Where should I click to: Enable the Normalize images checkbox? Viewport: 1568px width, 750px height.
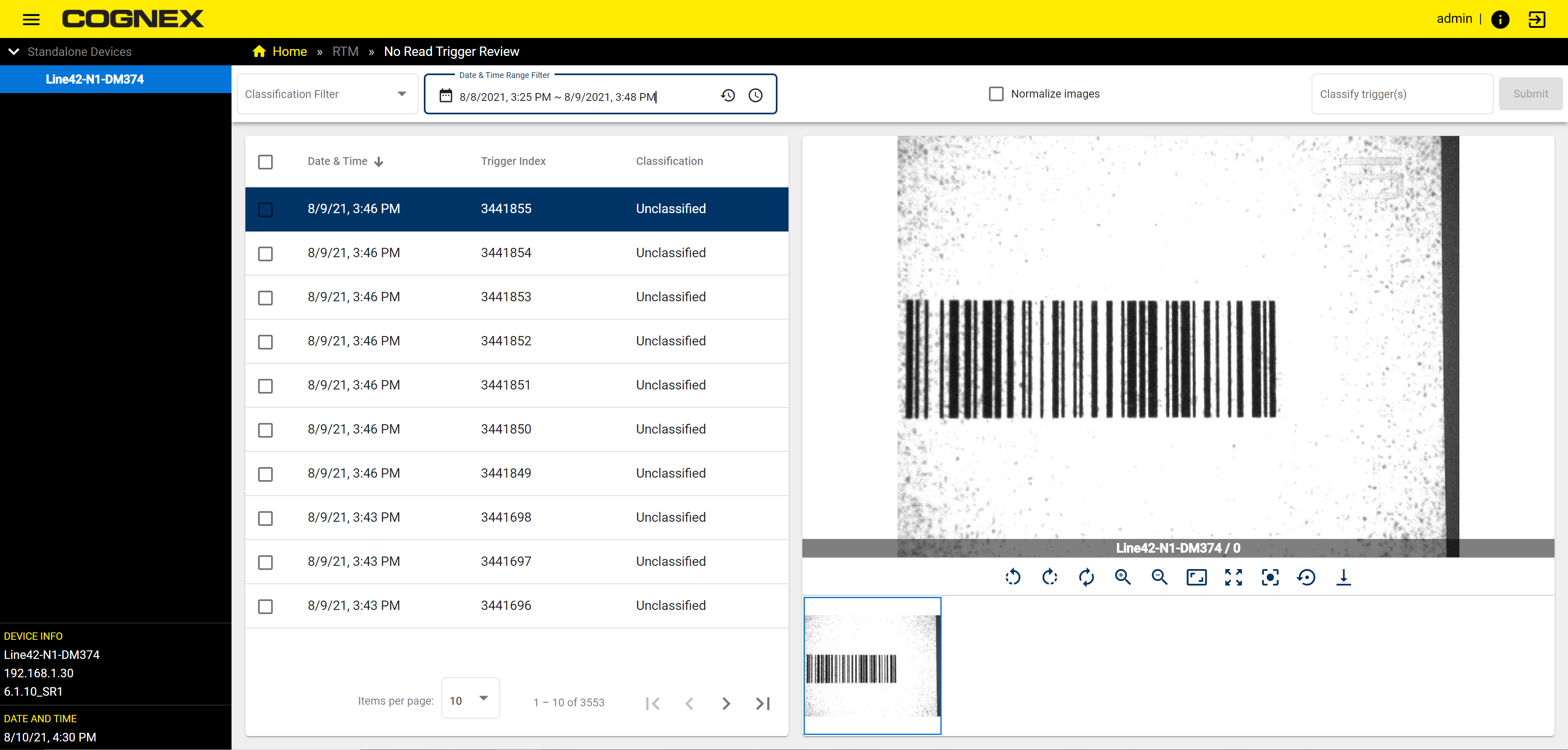(996, 94)
